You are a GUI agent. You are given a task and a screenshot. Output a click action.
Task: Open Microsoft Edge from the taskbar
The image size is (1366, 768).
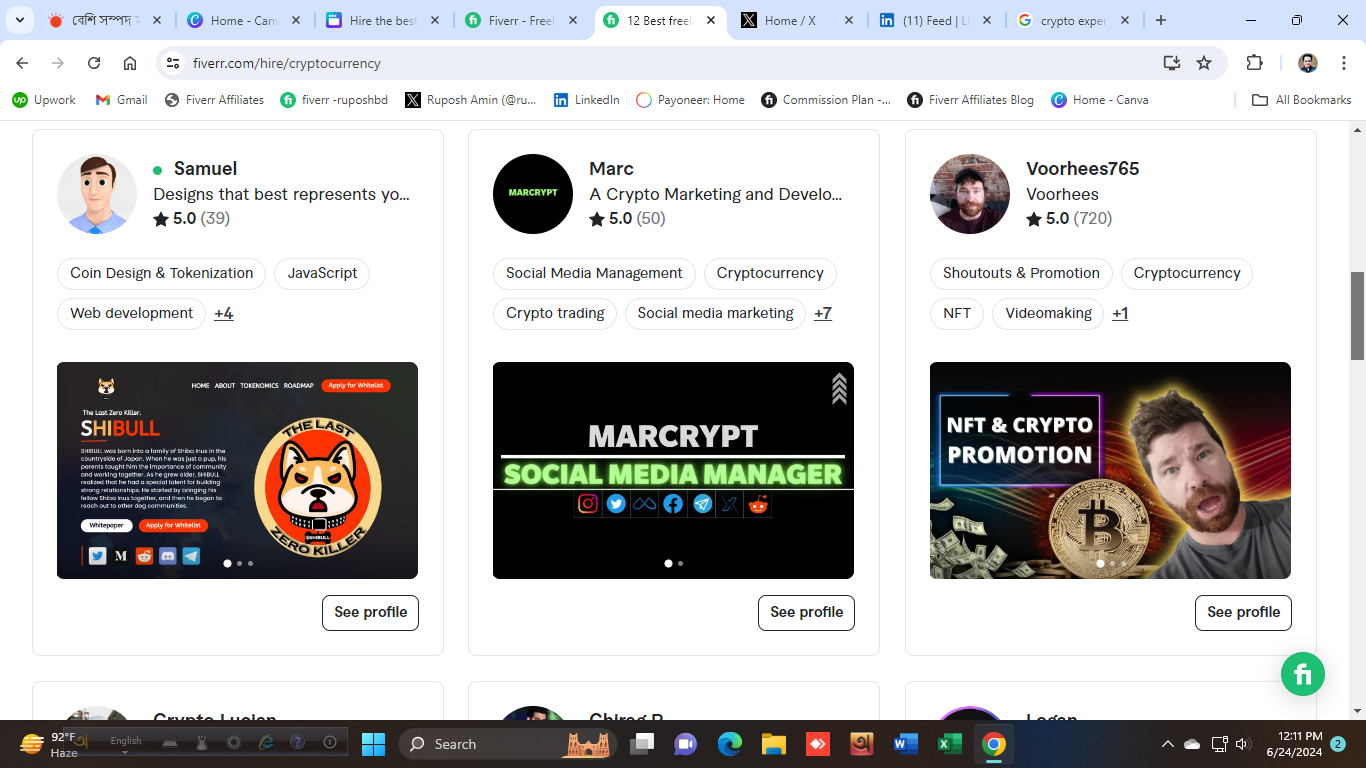[730, 744]
